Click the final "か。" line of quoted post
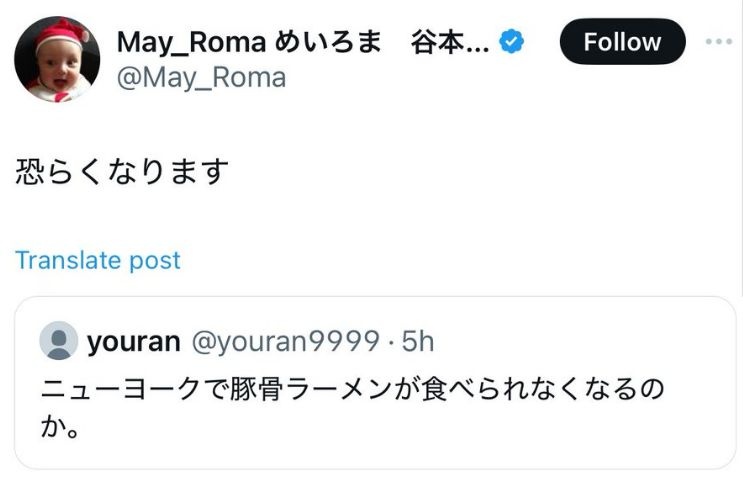The height and width of the screenshot is (483, 743). click(60, 430)
